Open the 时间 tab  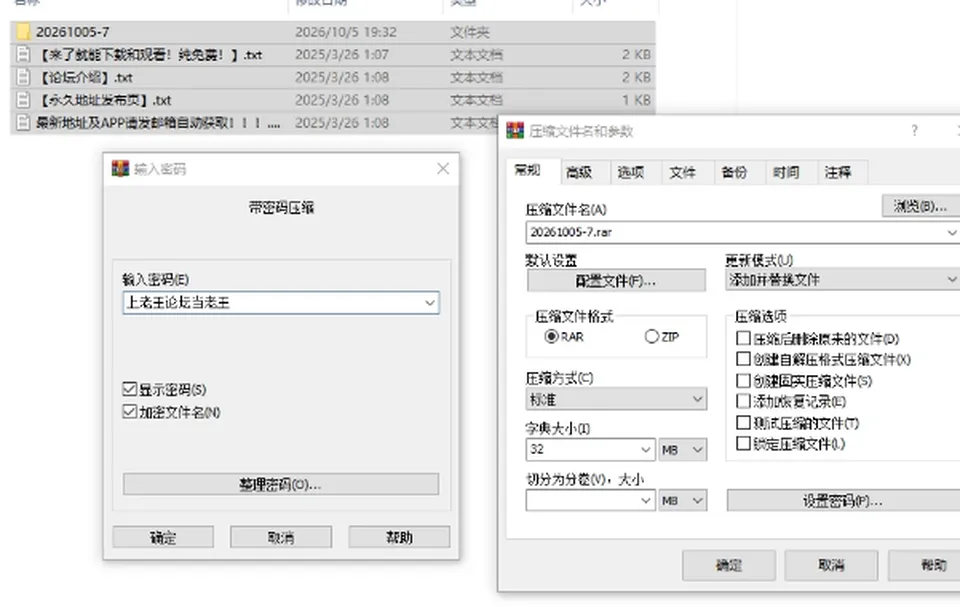tap(786, 173)
